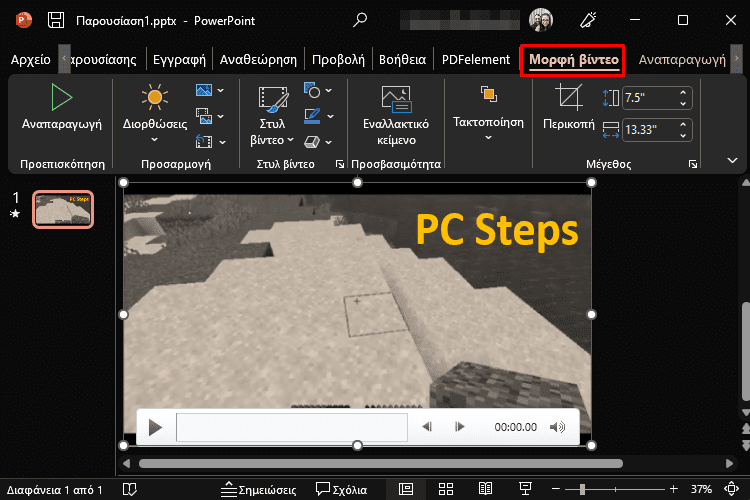
Task: Step video forward button
Action: coord(460,427)
